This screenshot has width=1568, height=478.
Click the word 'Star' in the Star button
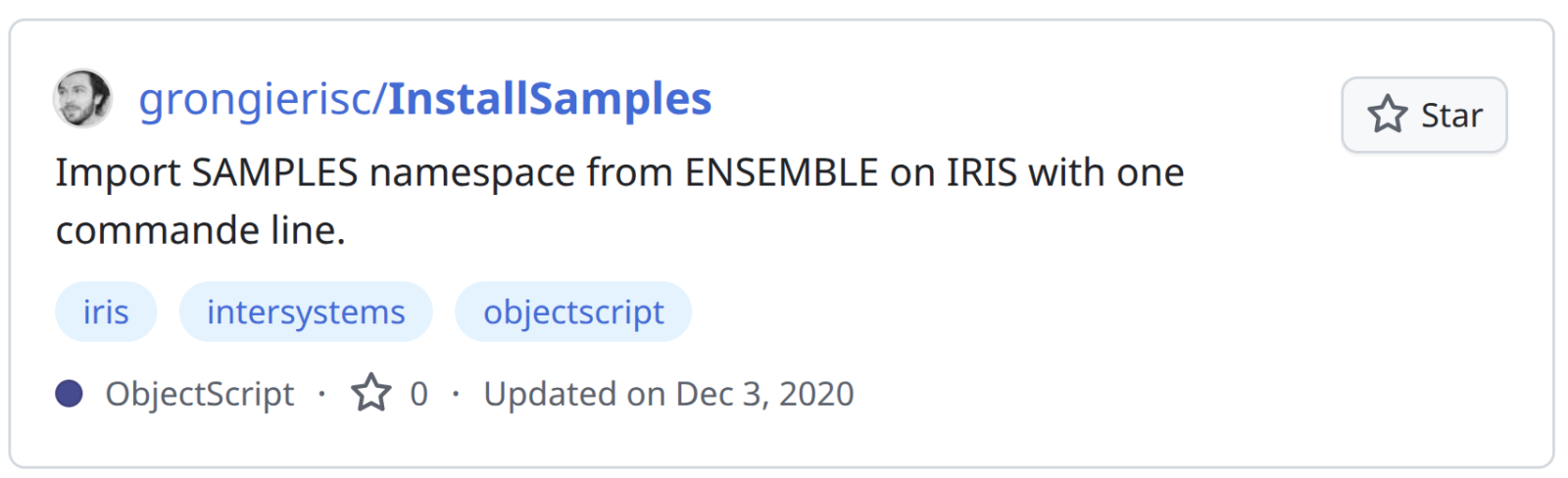coord(1451,116)
